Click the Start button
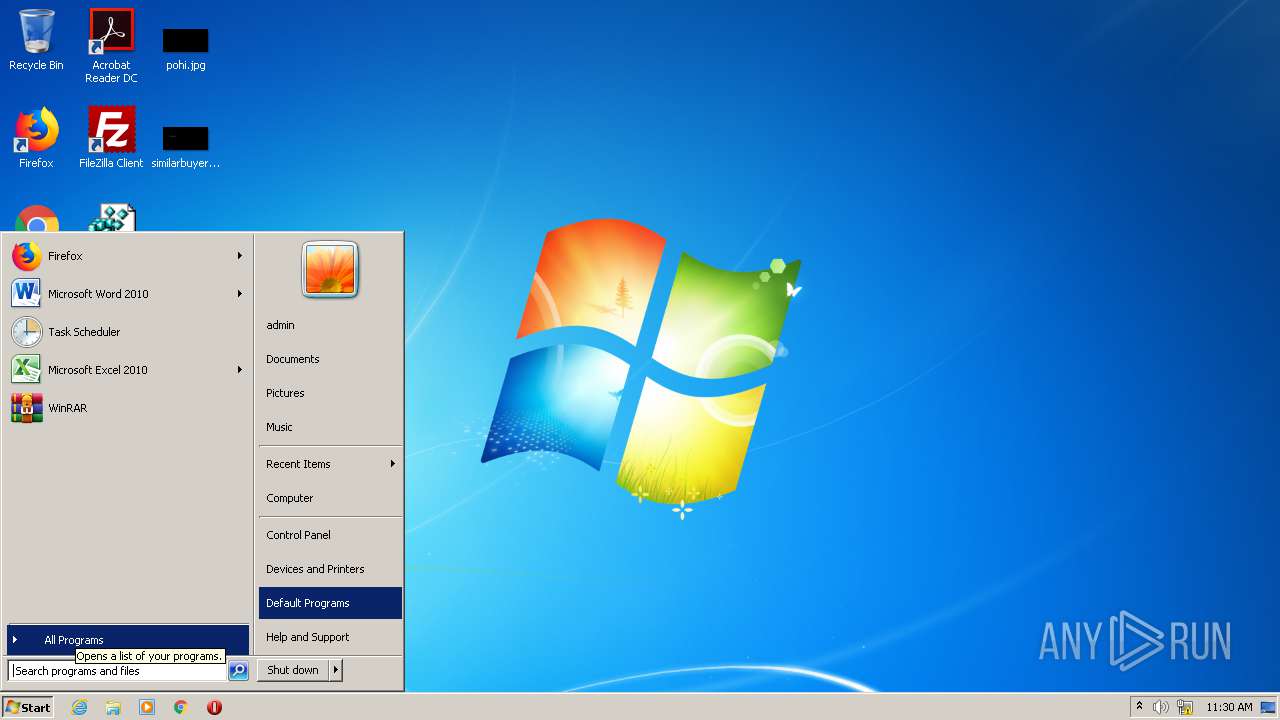The height and width of the screenshot is (720, 1280). pyautogui.click(x=28, y=707)
